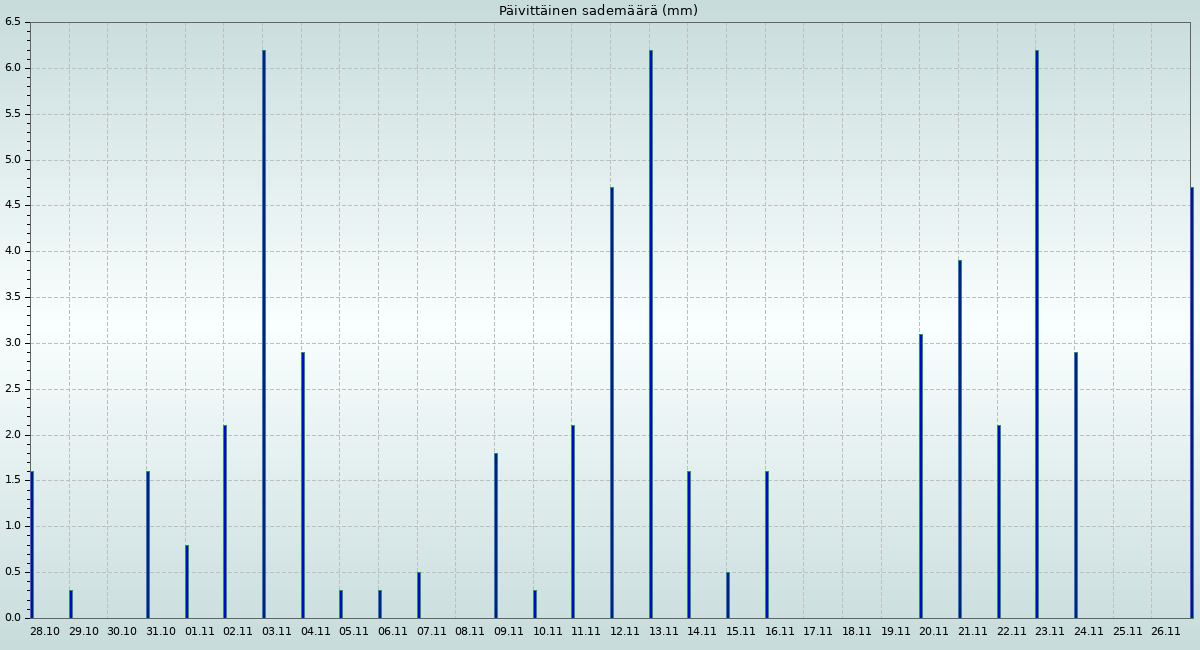Screen dimensions: 1200x650
Task: Click the 28.10 date label on x-axis
Action: pos(45,631)
